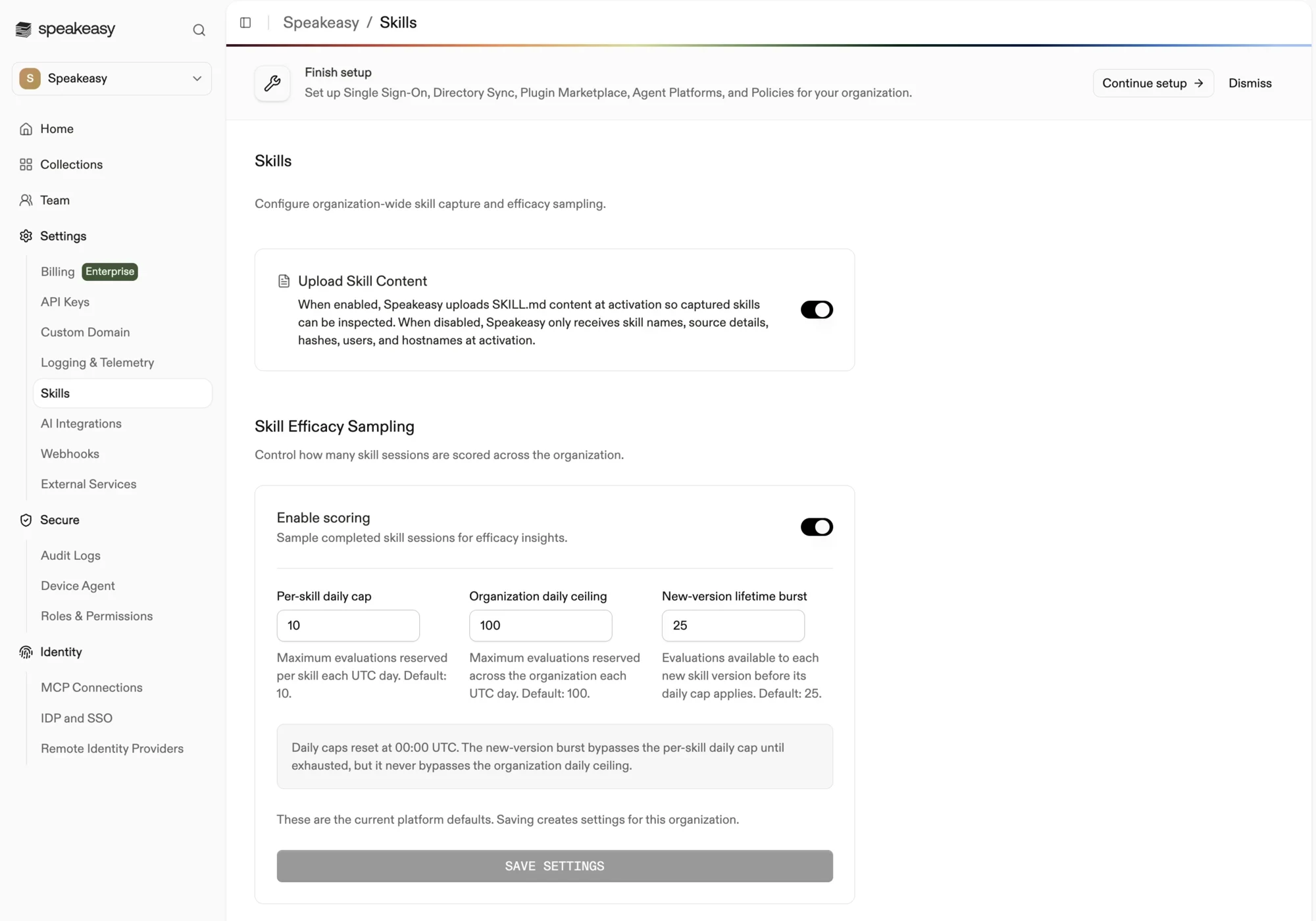Click the Collections grid icon
1316x921 pixels.
tap(26, 164)
